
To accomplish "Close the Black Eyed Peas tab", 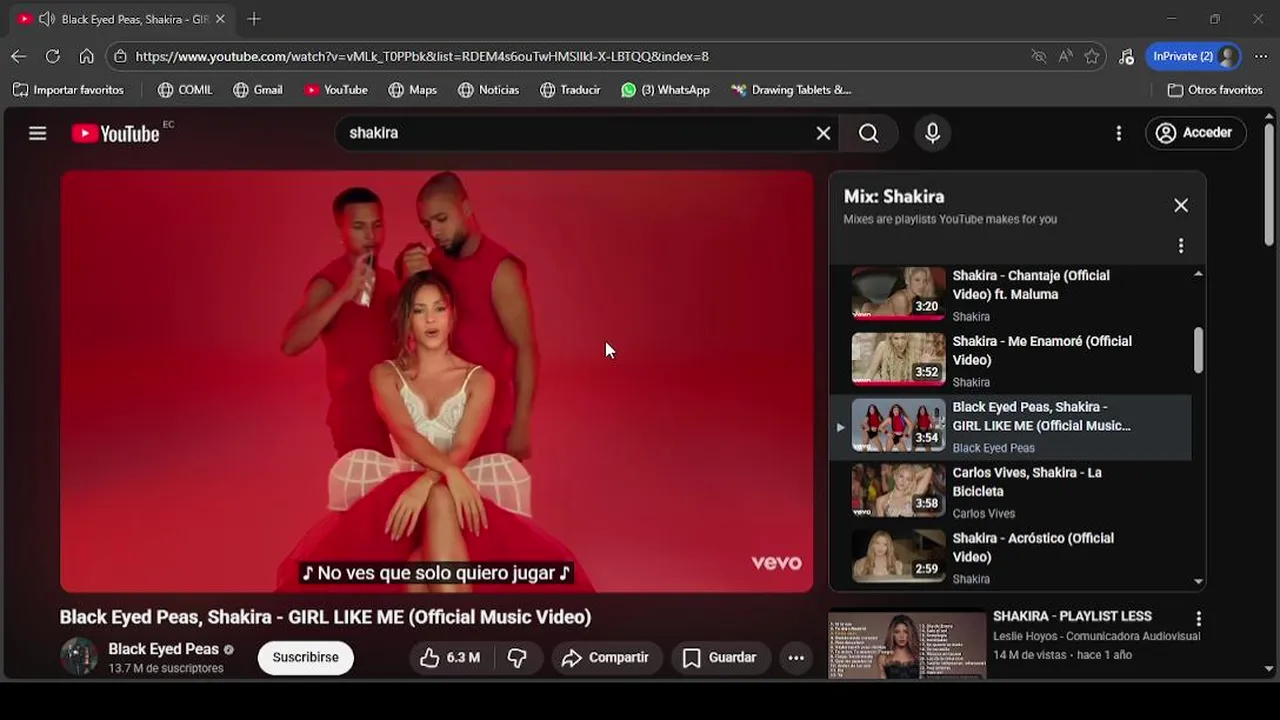I will pos(220,19).
